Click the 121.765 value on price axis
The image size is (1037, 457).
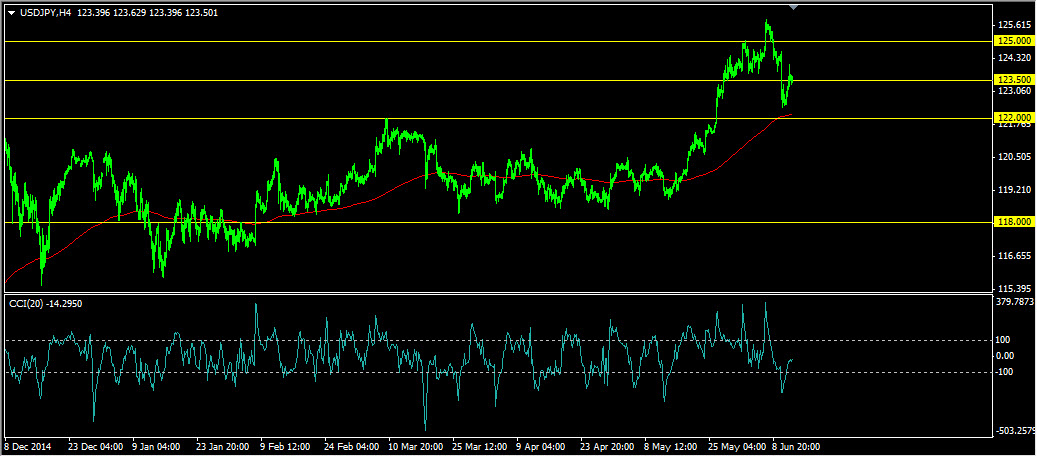click(1015, 126)
